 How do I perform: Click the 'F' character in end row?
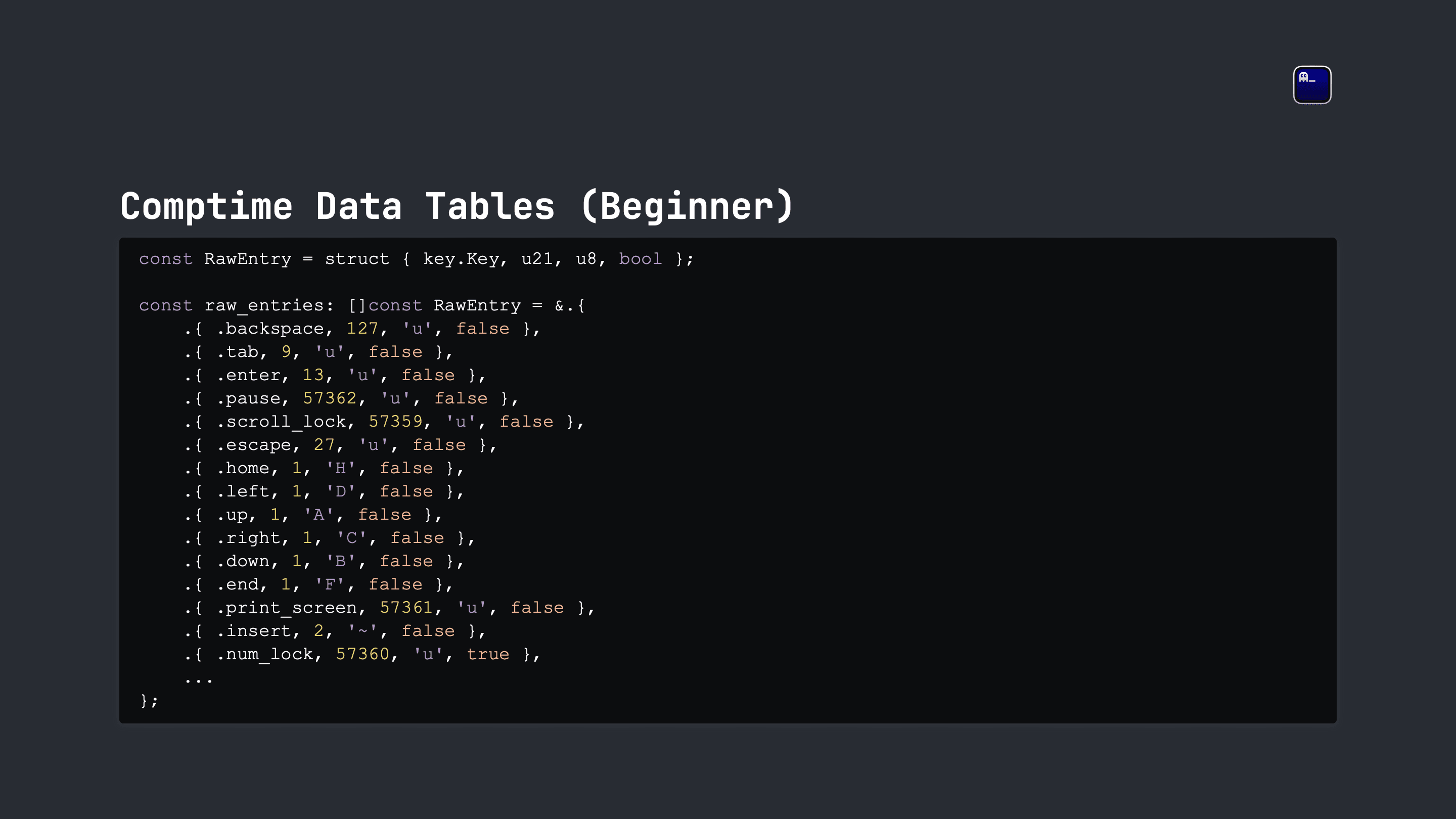coord(330,584)
